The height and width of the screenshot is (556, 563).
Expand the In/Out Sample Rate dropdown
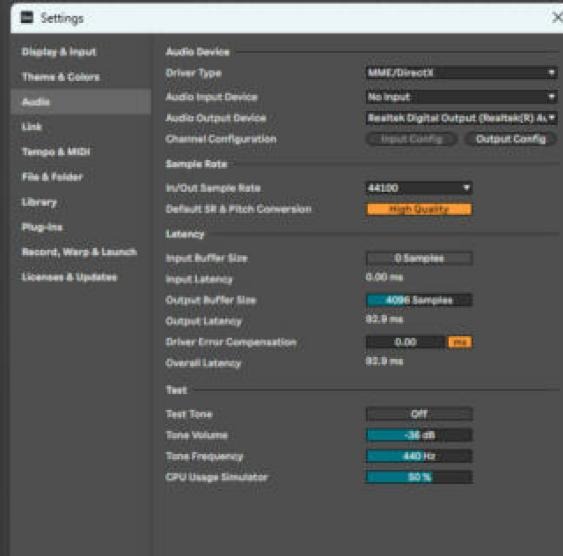[419, 188]
